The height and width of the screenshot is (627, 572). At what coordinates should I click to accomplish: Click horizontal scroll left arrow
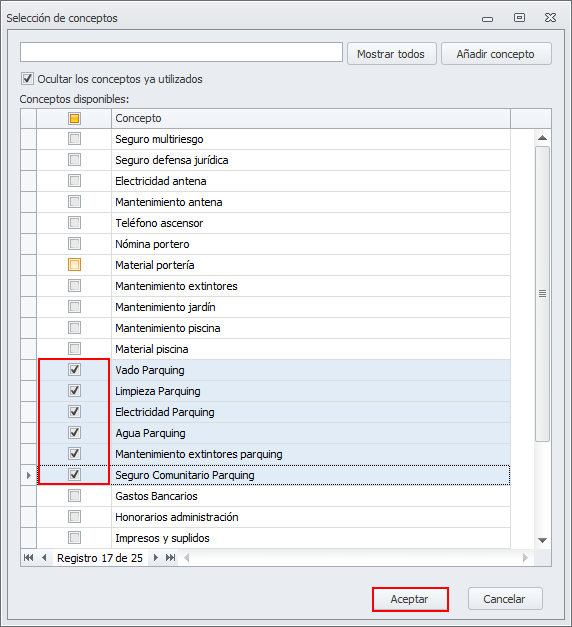coord(186,557)
